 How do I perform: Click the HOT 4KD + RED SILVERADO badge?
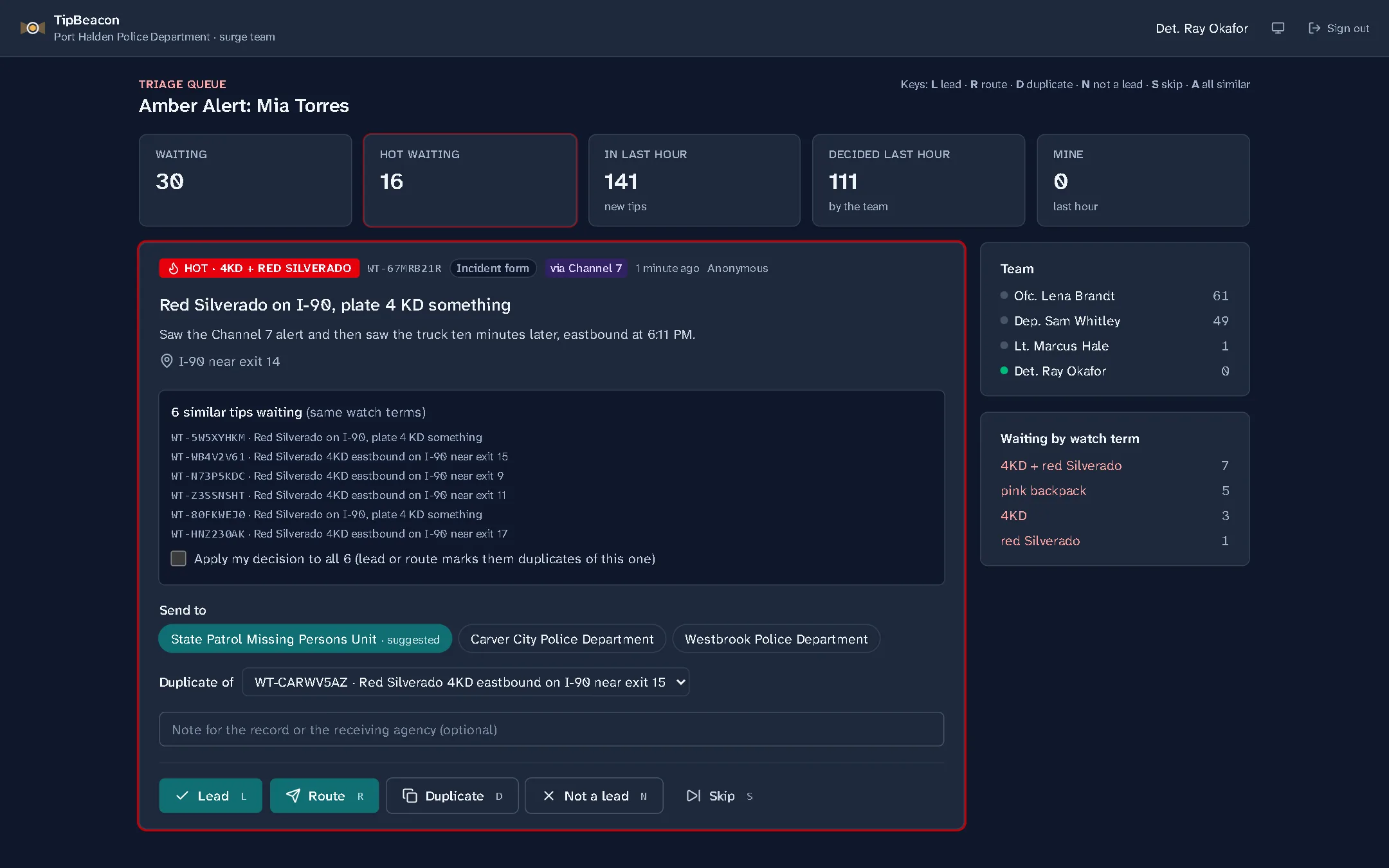[259, 268]
